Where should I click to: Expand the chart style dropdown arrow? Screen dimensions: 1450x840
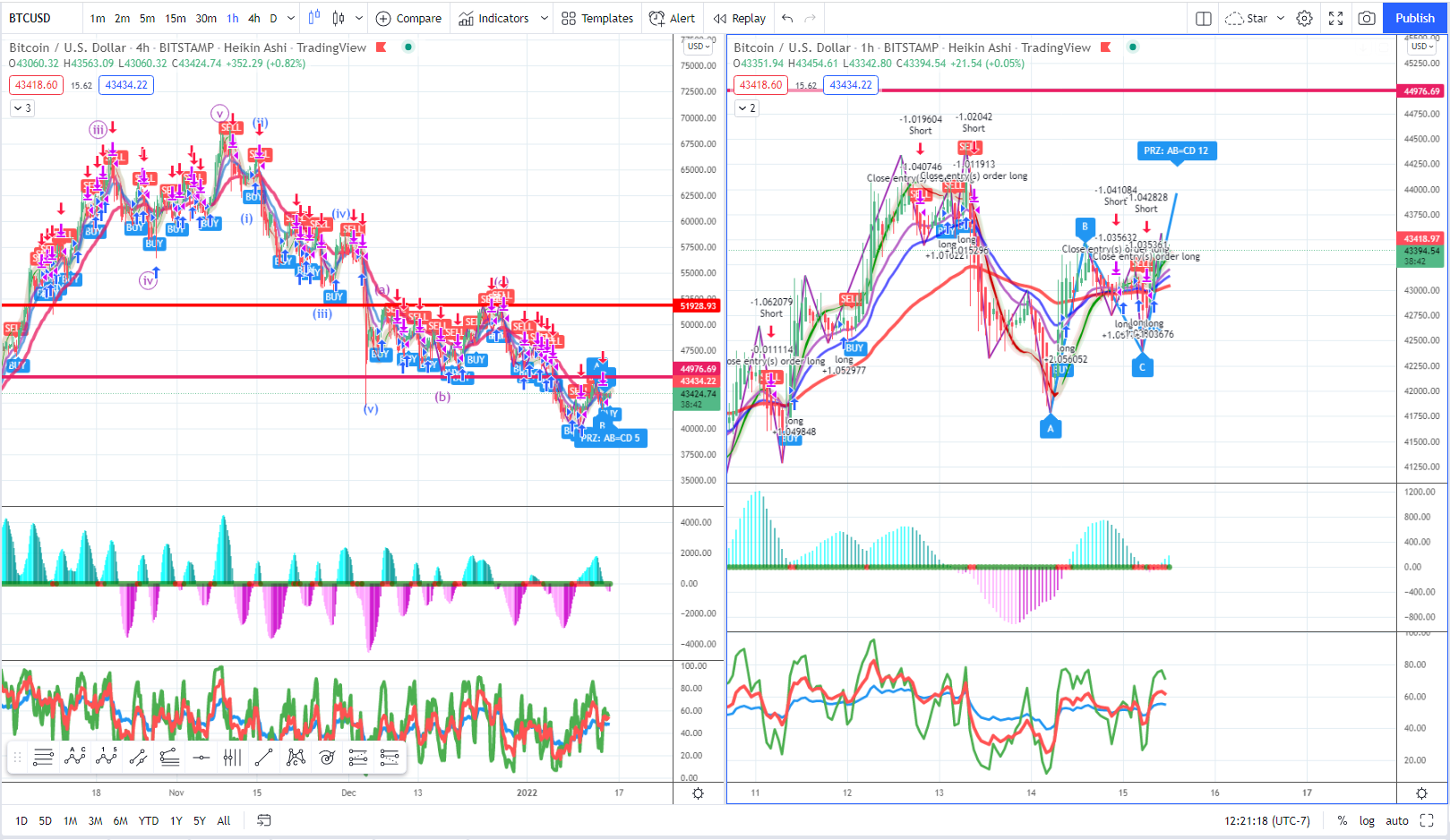click(359, 18)
